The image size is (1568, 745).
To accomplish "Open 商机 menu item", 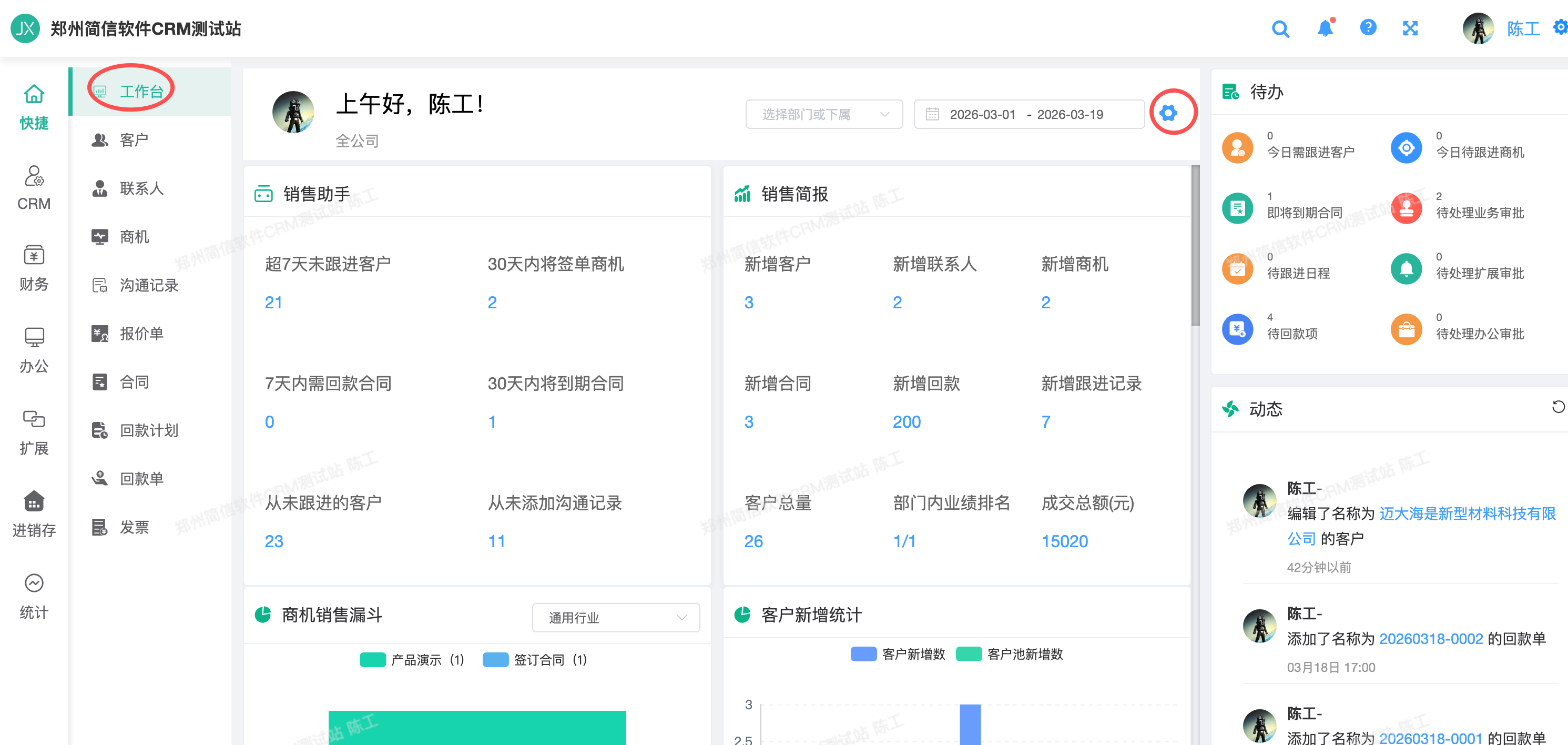I will (150, 236).
